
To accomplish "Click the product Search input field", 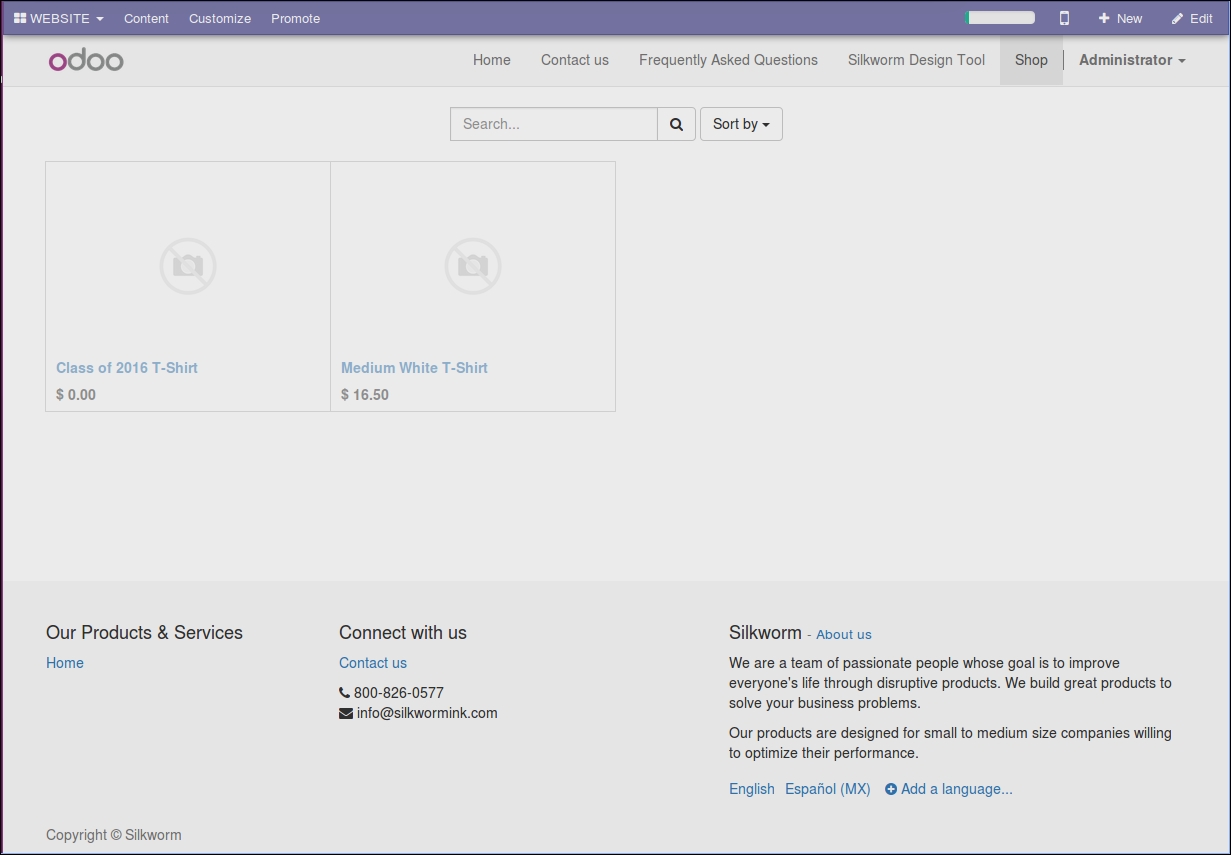I will [554, 124].
